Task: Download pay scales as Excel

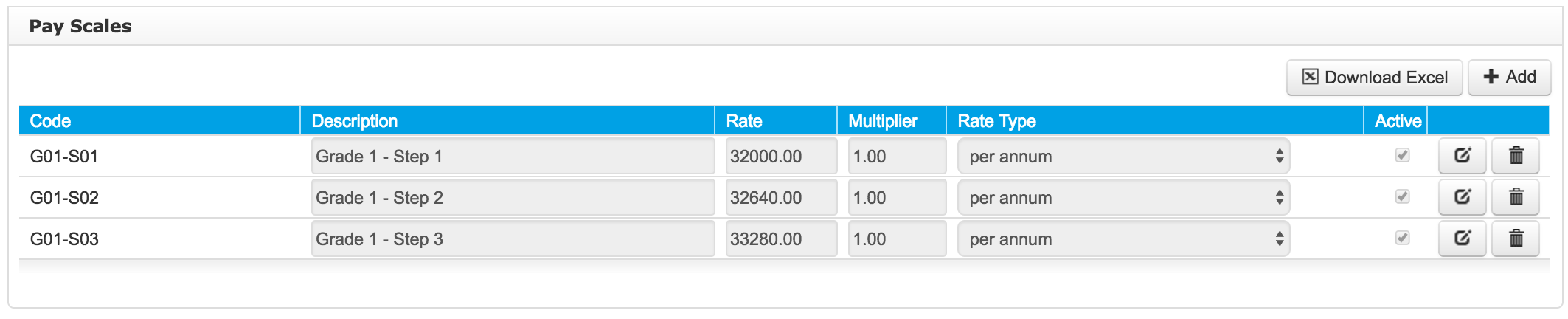Action: coord(1374,78)
